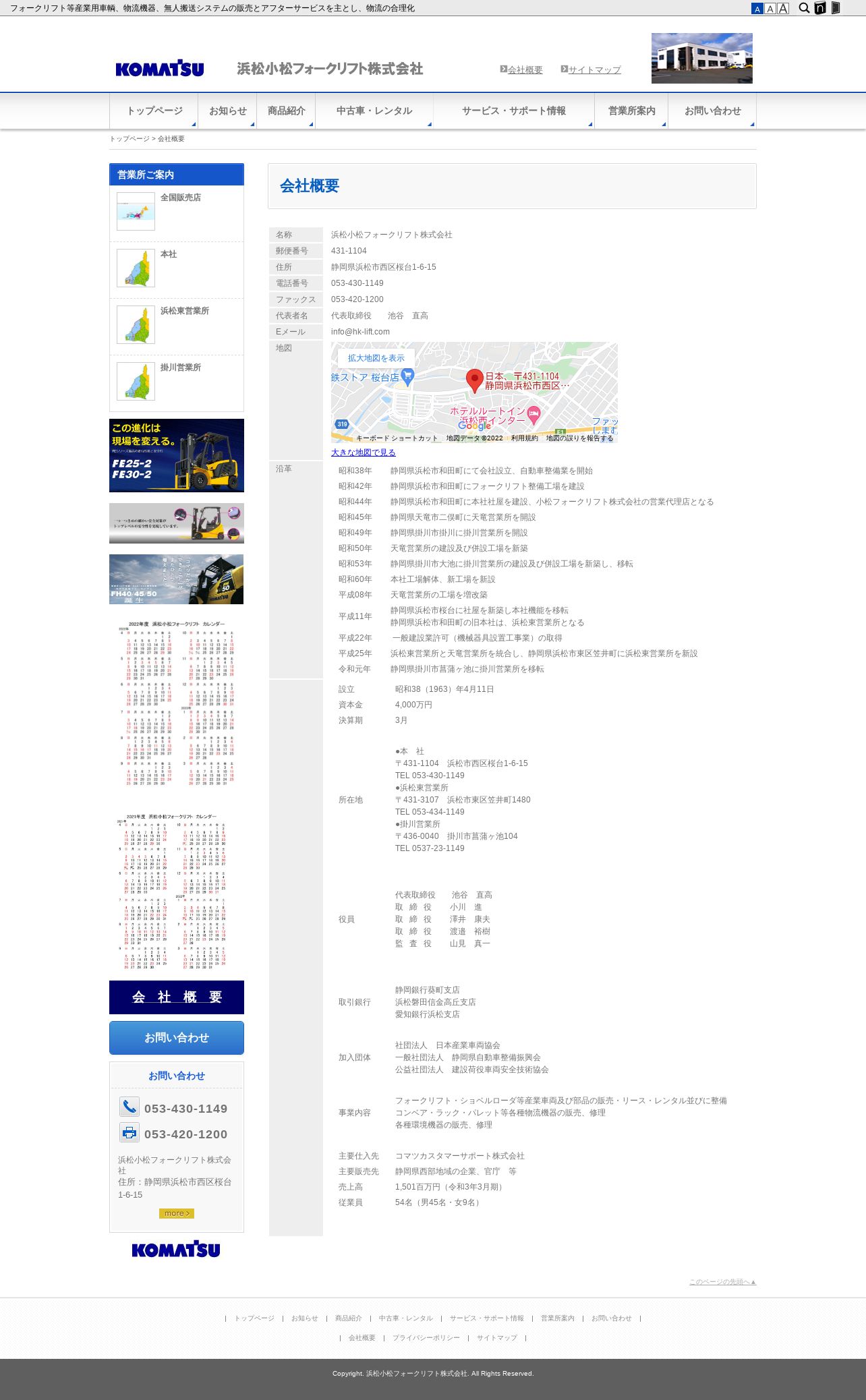Click the blue お問い合わせ sidebar button
The width and height of the screenshot is (866, 1400).
[x=177, y=1038]
